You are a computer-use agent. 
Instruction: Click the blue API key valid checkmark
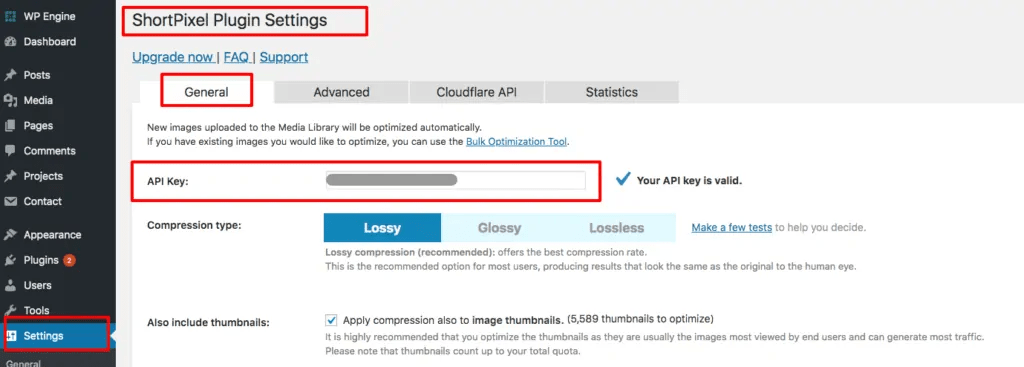point(623,178)
